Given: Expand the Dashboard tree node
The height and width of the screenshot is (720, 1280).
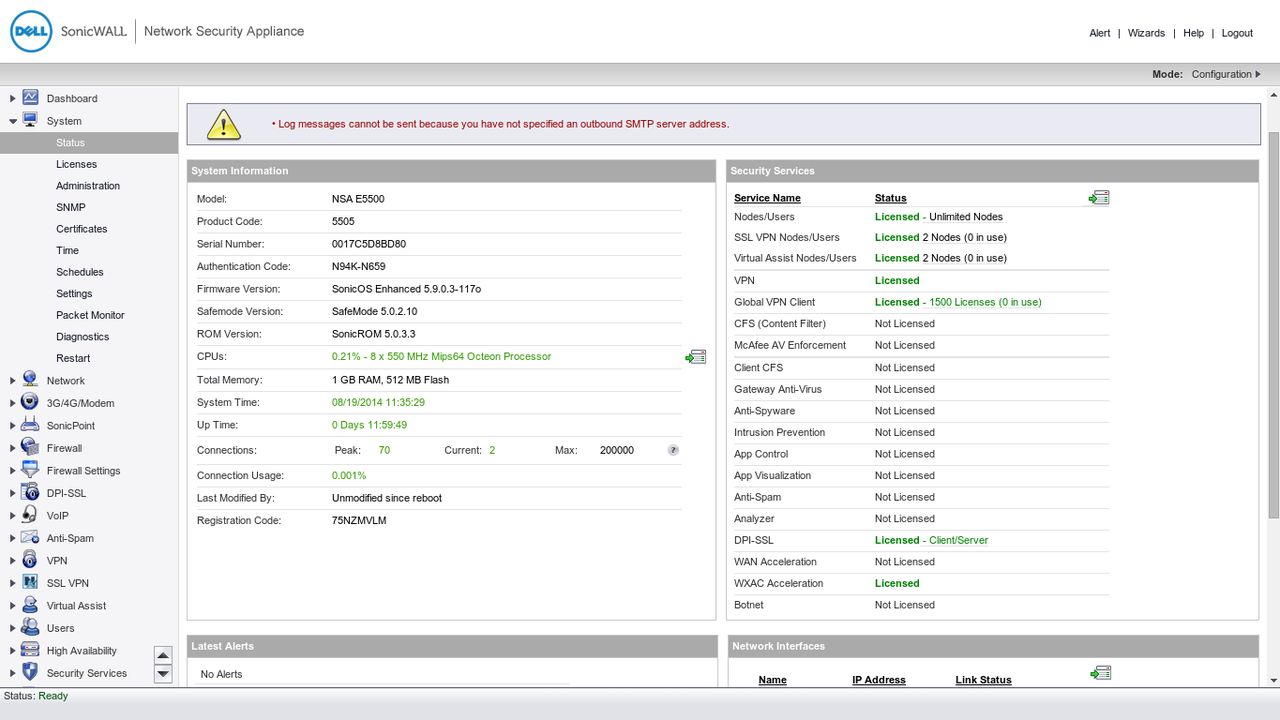Looking at the screenshot, I should (13, 98).
